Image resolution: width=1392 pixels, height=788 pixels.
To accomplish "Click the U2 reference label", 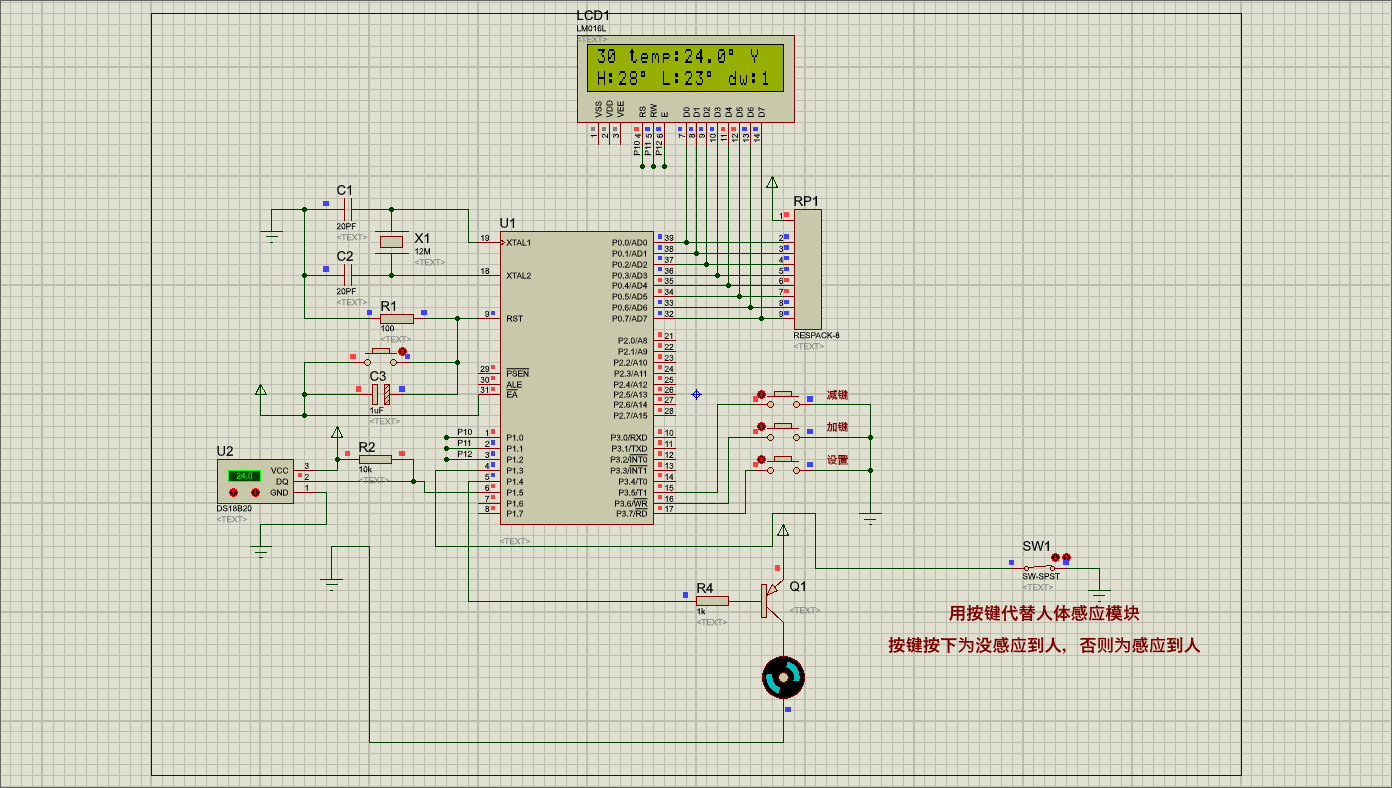I will coord(225,451).
